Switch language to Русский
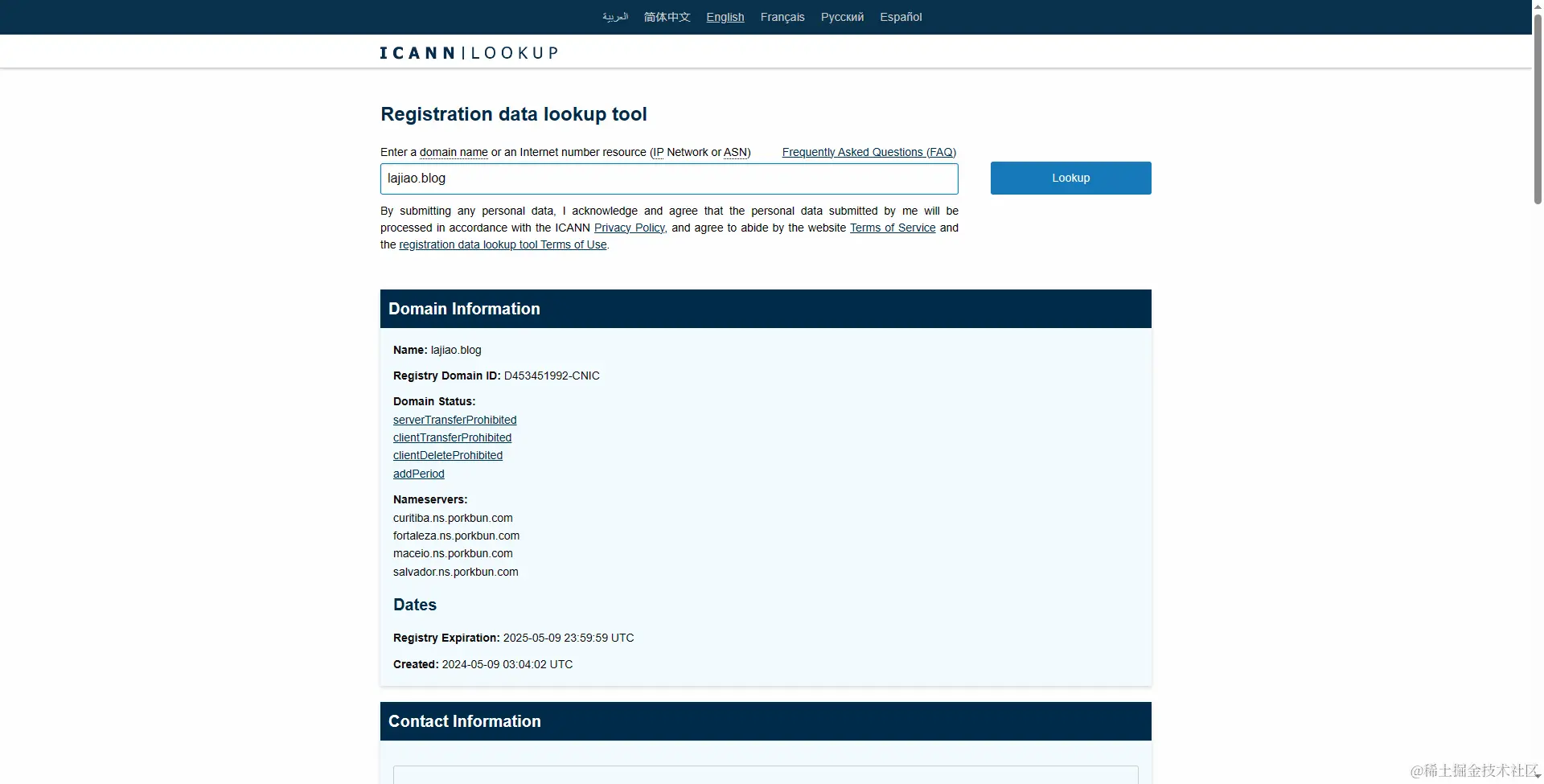Viewport: 1544px width, 784px height. (x=842, y=17)
